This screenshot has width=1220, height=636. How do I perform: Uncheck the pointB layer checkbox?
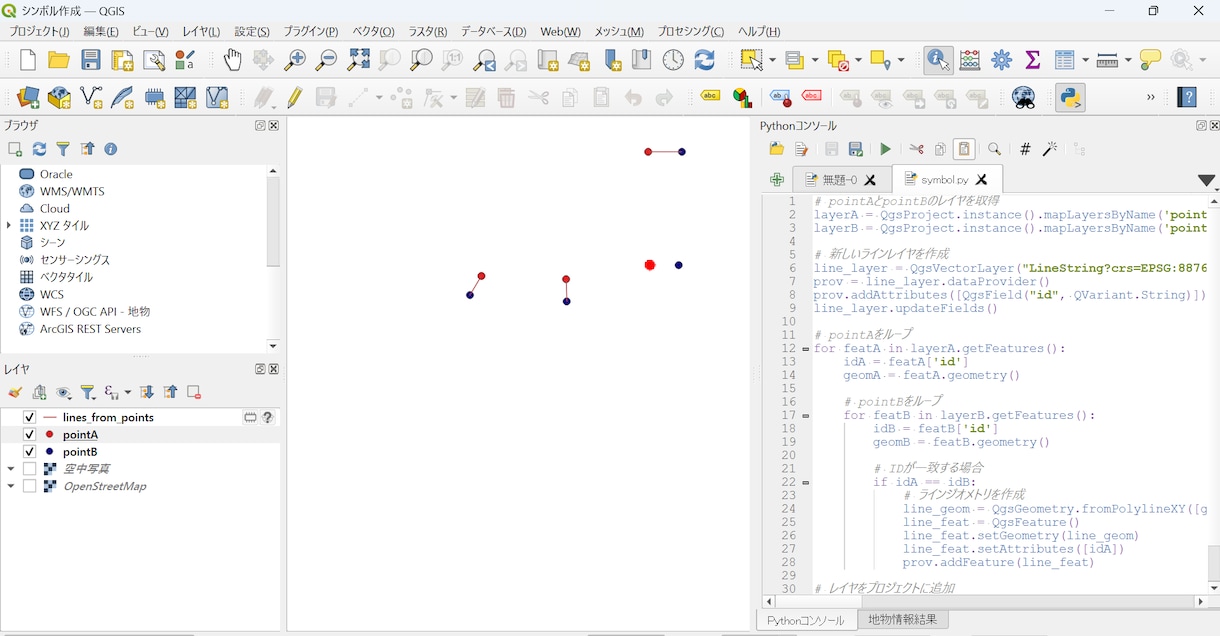[29, 452]
